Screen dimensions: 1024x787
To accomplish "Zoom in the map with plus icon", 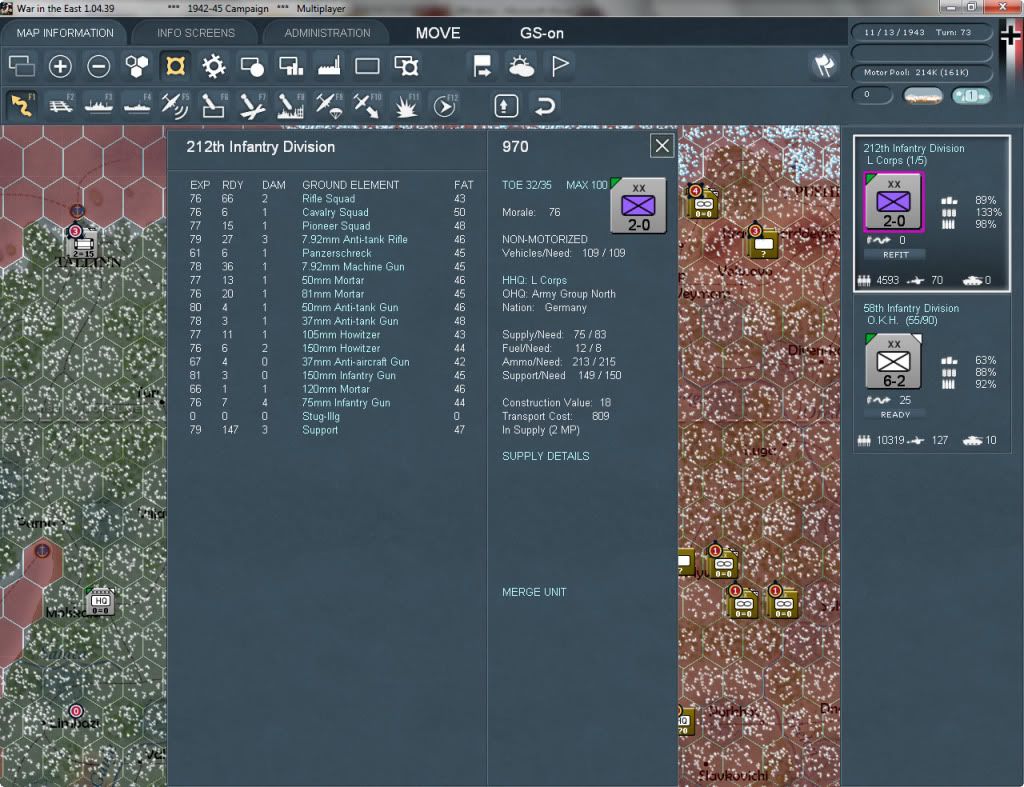I will pos(60,66).
